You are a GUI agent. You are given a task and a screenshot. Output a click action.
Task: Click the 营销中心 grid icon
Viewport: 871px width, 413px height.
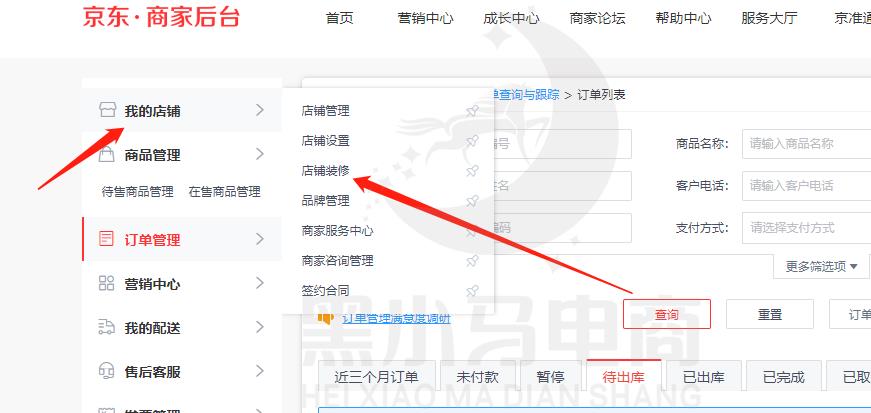[x=107, y=283]
